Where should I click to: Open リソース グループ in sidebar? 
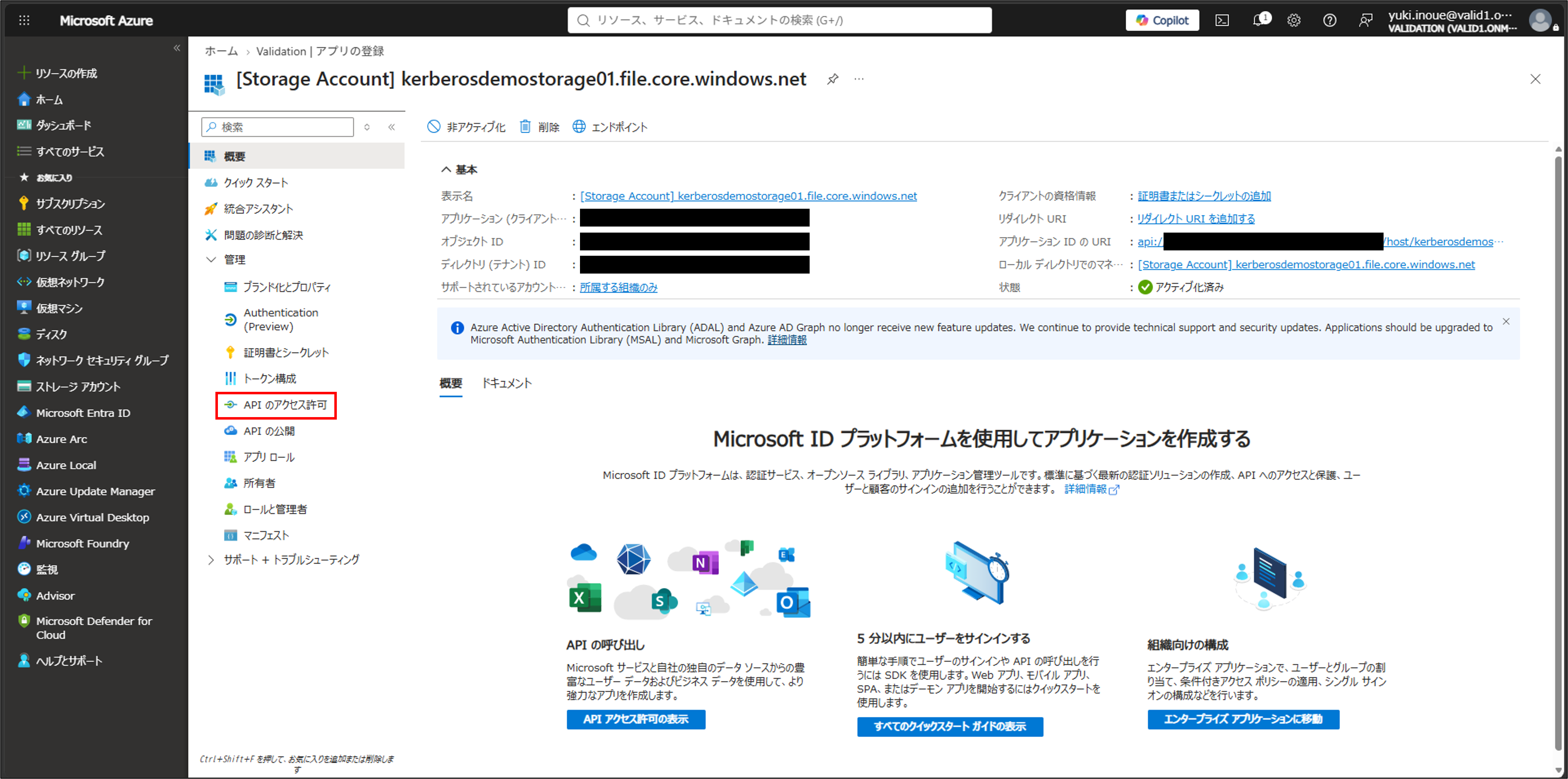(62, 256)
